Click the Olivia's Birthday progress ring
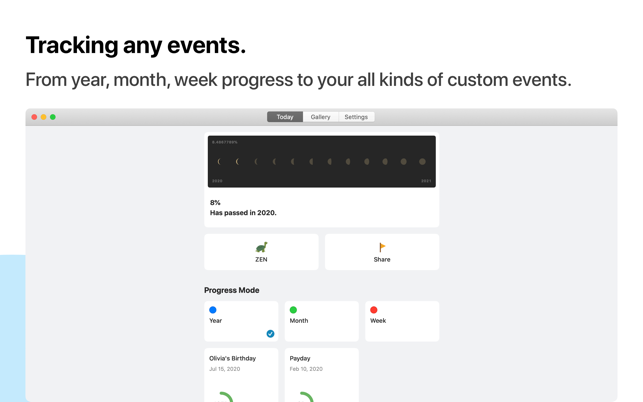 point(227,396)
